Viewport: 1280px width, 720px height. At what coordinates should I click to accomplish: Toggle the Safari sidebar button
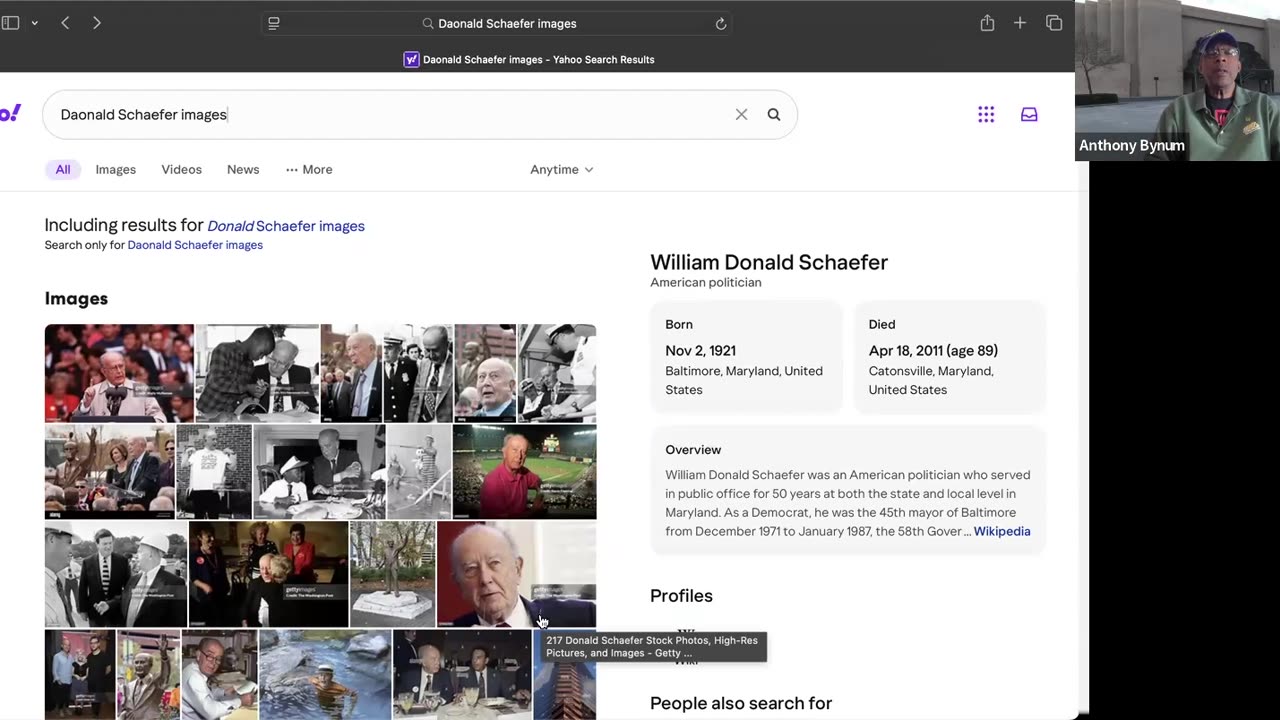(x=10, y=23)
